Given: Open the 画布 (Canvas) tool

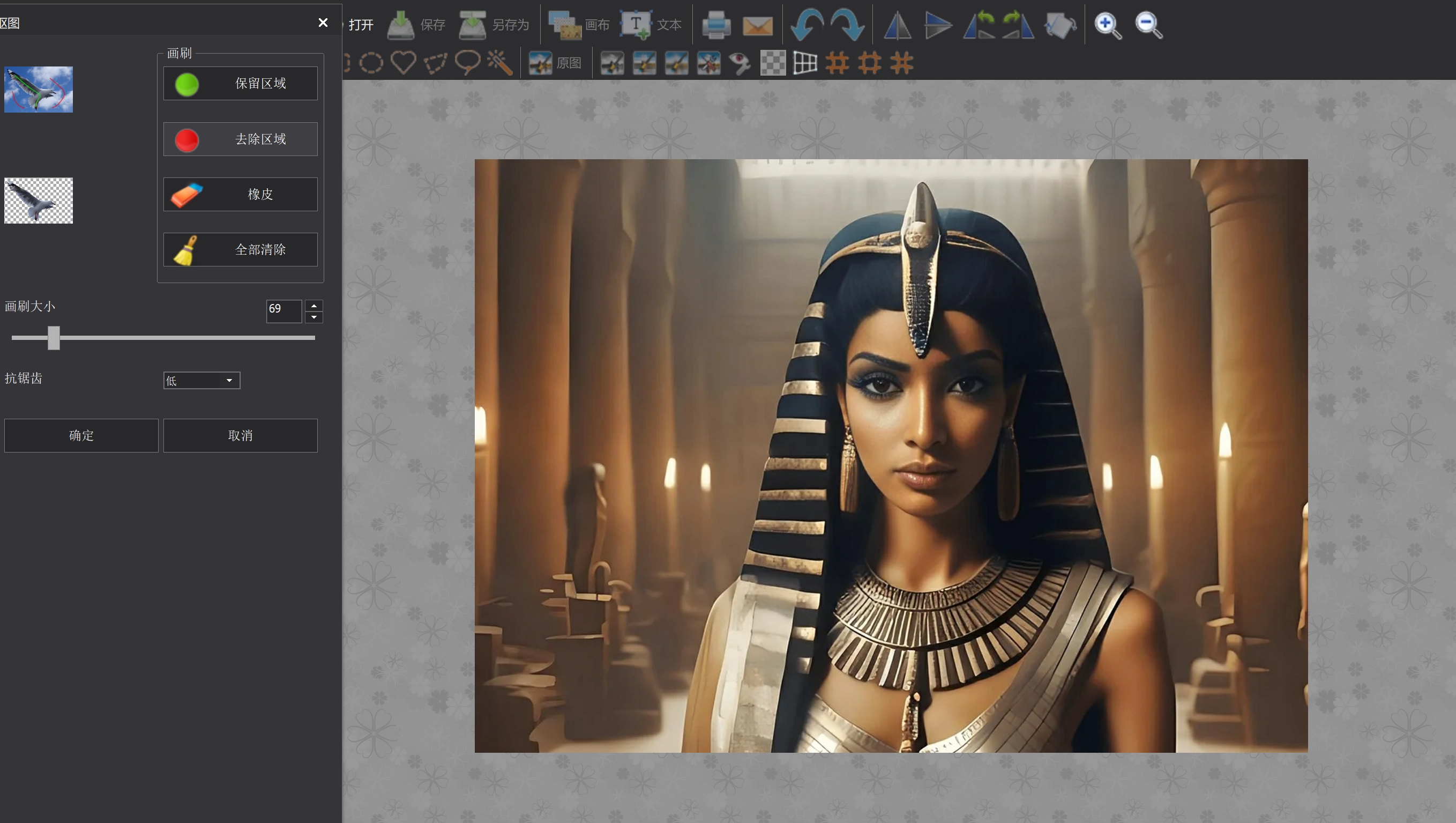Looking at the screenshot, I should click(x=579, y=25).
